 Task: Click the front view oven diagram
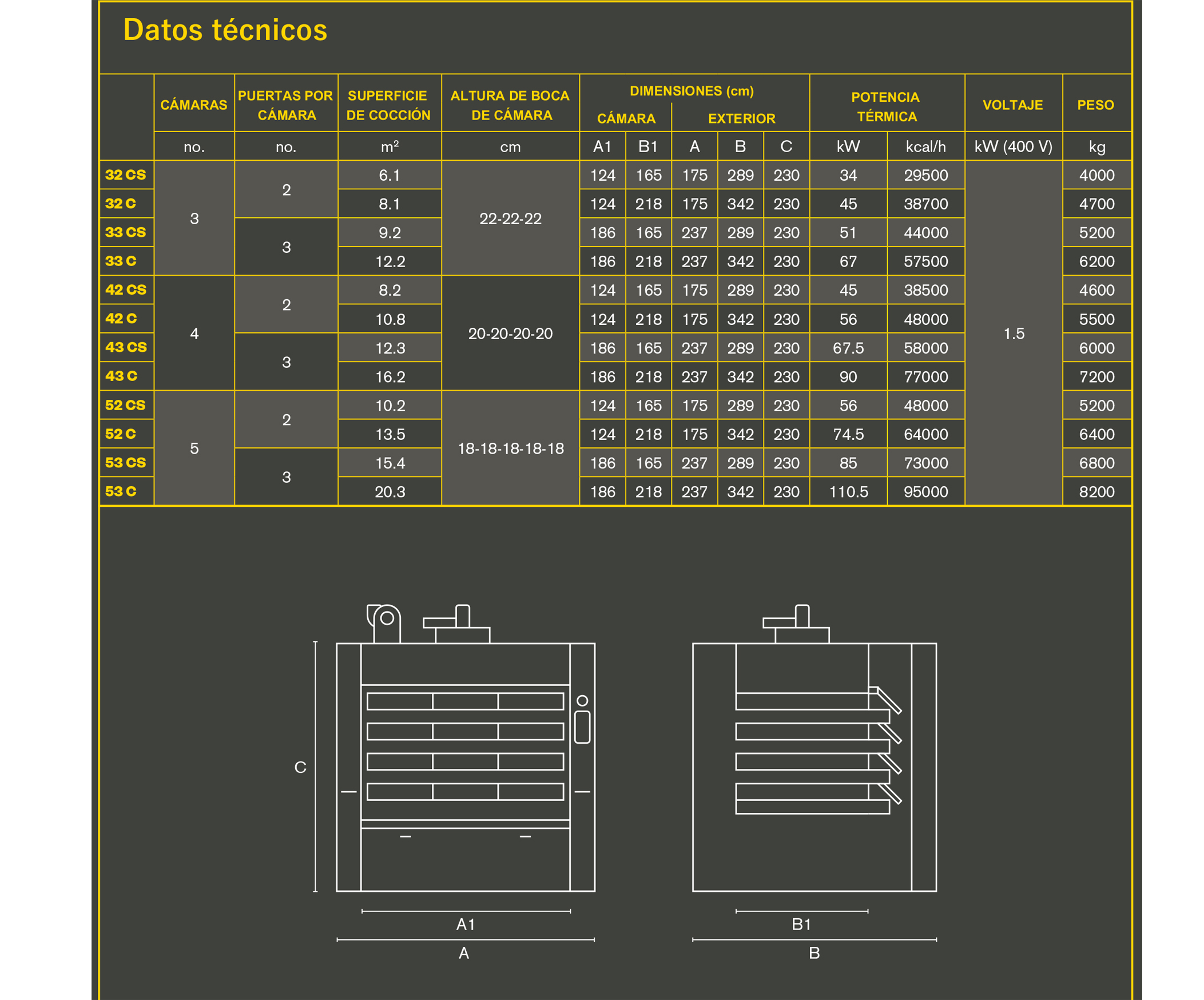pyautogui.click(x=465, y=748)
